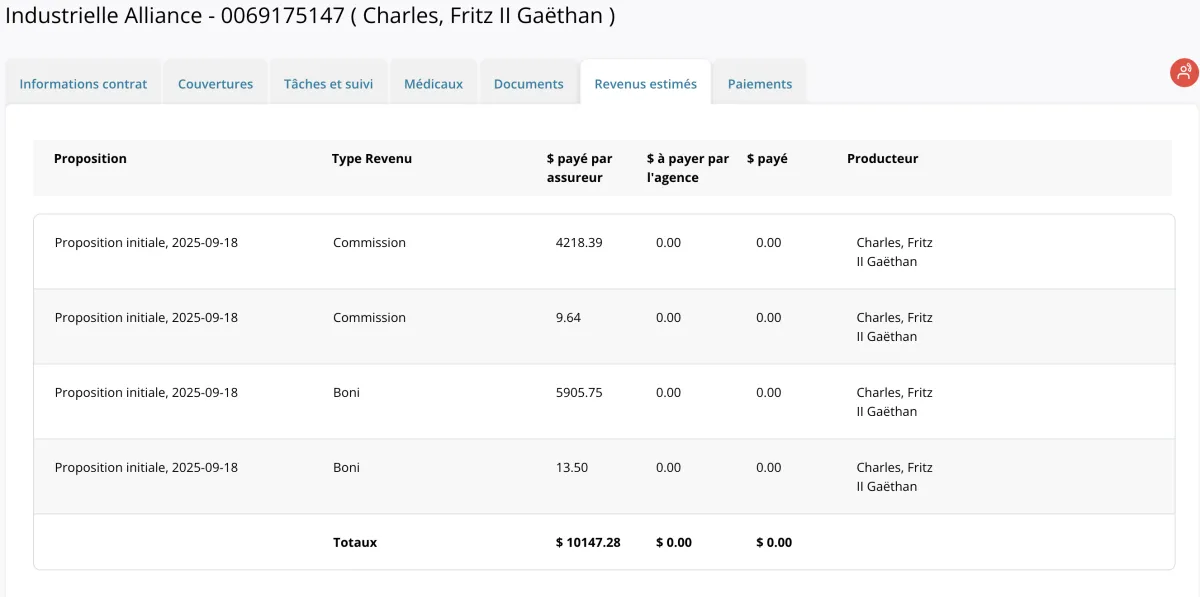
Task: Click the Producteur column header
Action: (x=882, y=159)
